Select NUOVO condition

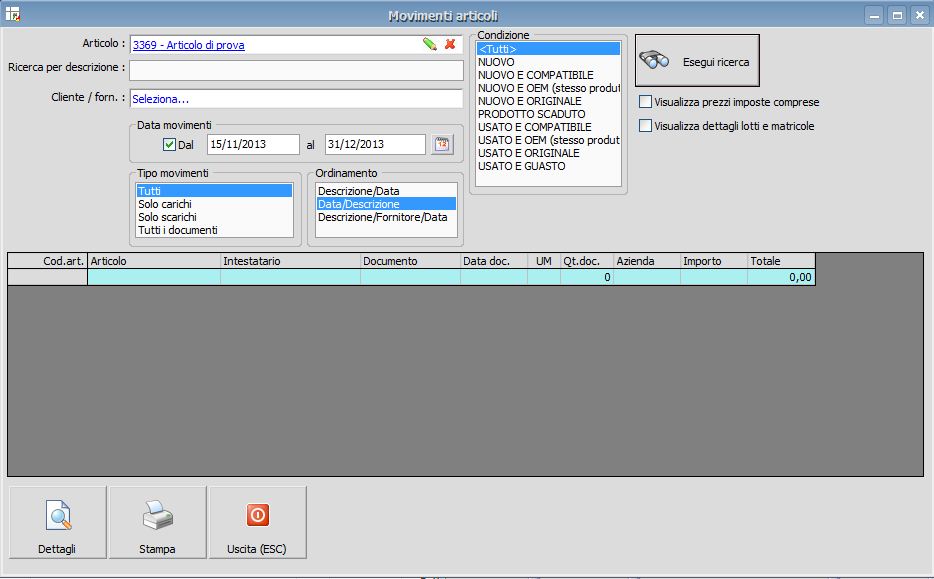(548, 62)
